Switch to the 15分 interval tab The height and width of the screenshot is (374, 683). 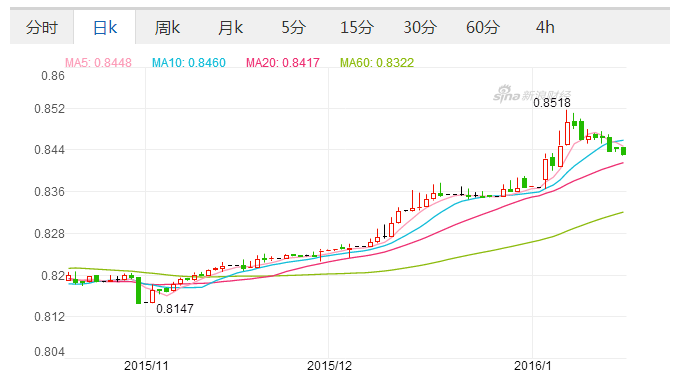point(356,27)
